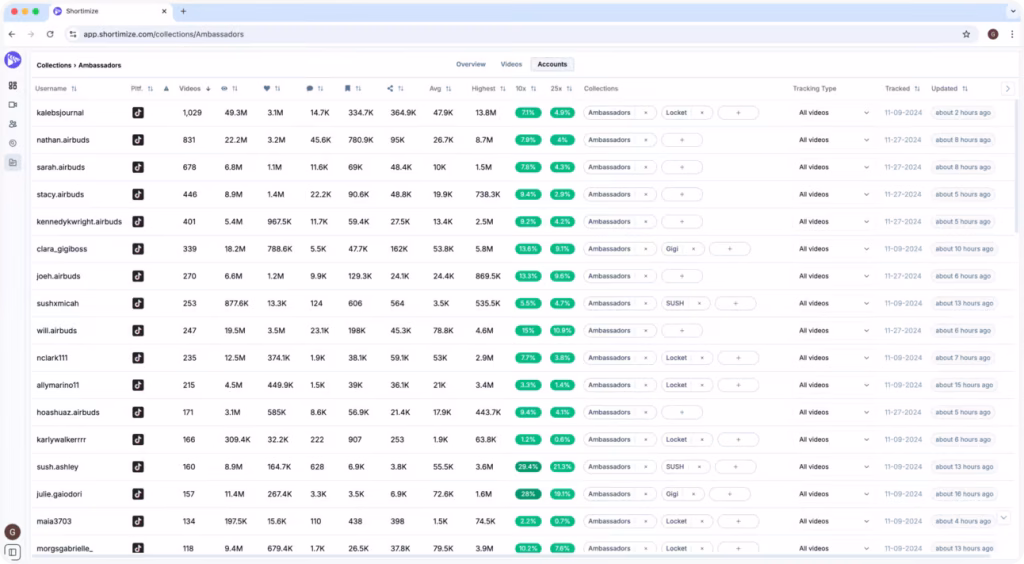Sort by the likes heart column
This screenshot has width=1024, height=564.
(x=267, y=89)
